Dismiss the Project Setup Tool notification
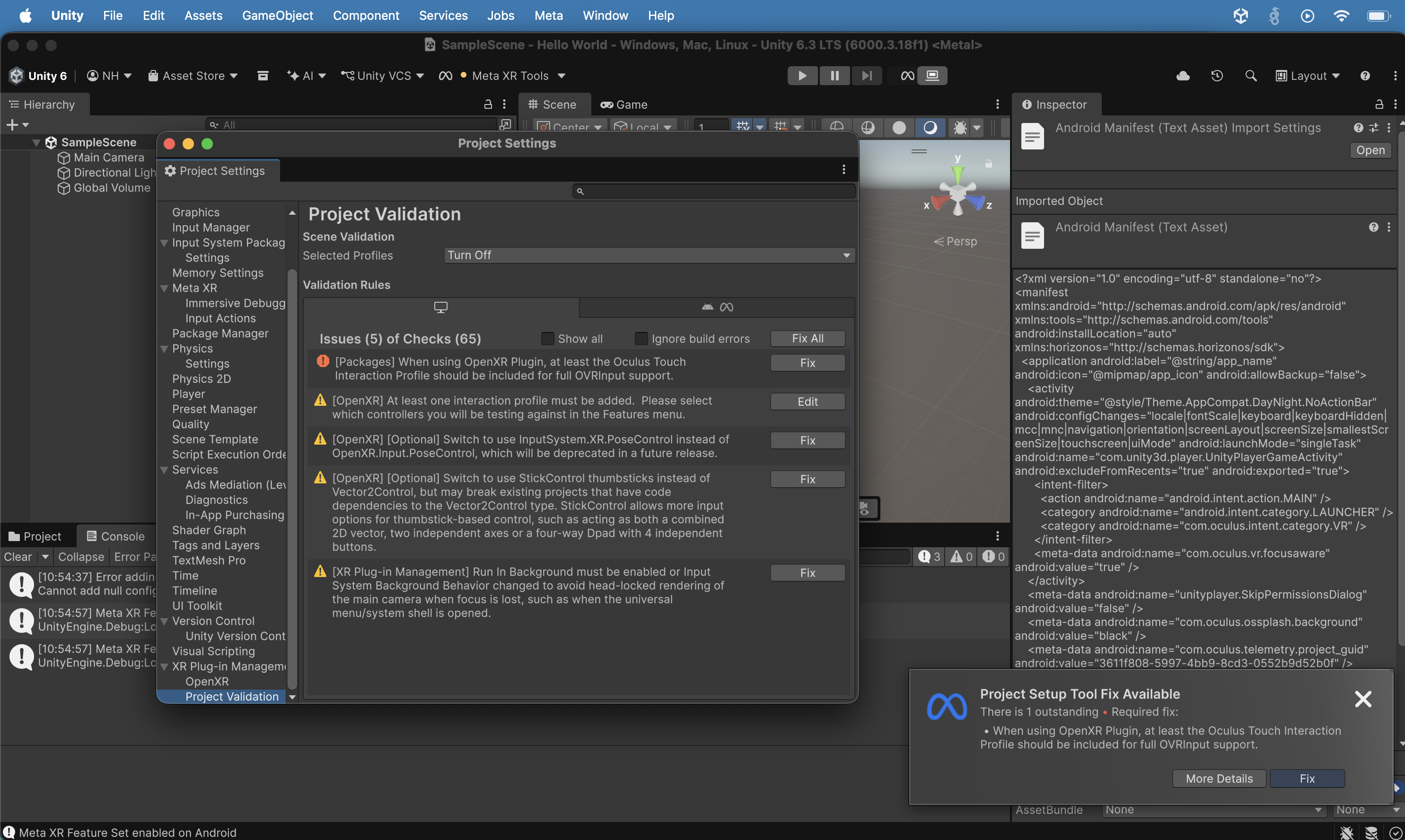Screen dimensions: 1405x840 coord(1362,699)
